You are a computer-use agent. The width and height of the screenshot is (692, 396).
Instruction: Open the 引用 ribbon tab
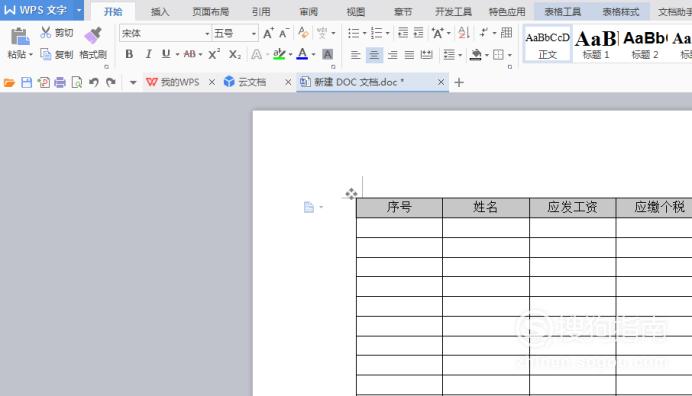261,12
